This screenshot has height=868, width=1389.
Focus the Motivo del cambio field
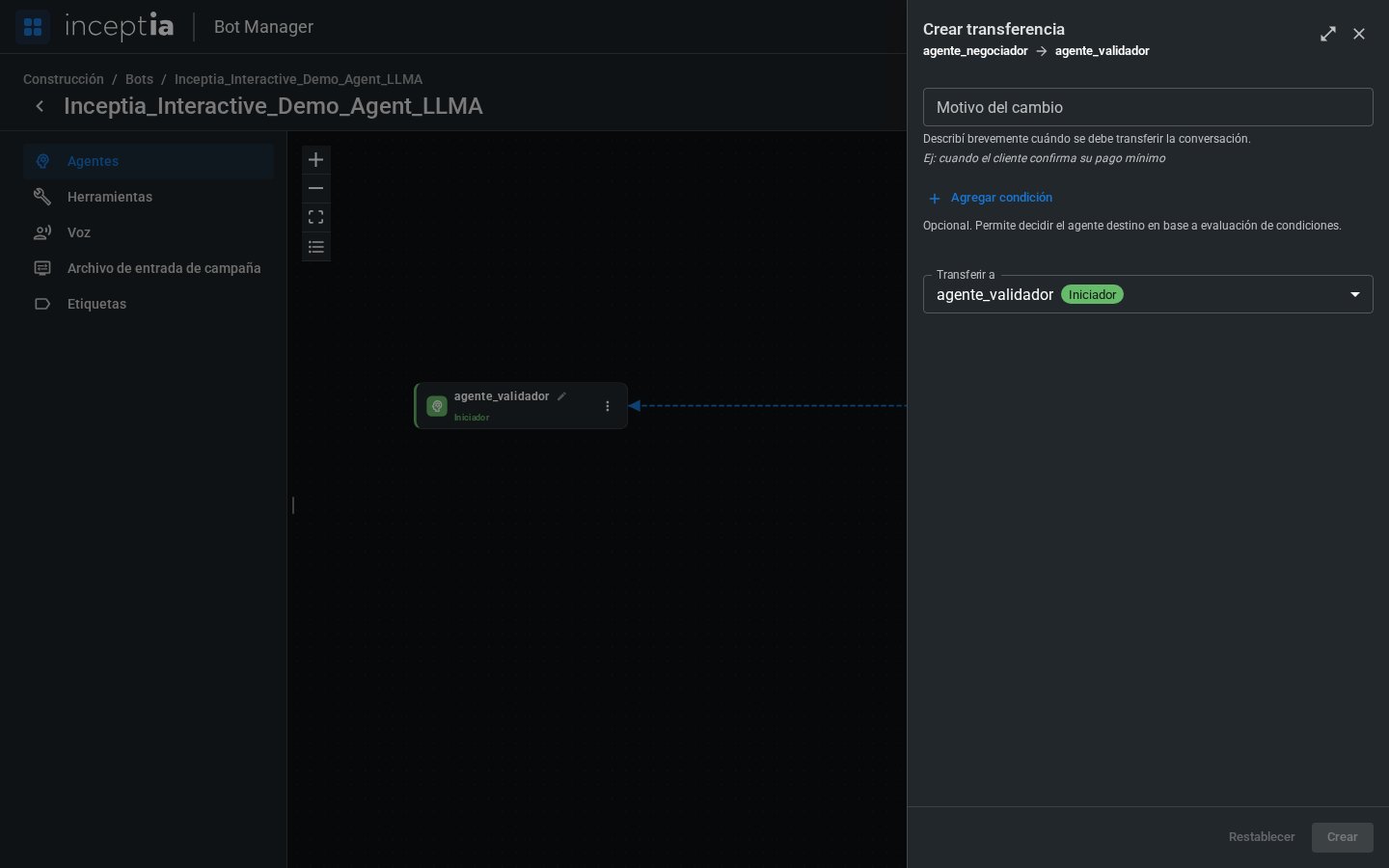pos(1148,107)
